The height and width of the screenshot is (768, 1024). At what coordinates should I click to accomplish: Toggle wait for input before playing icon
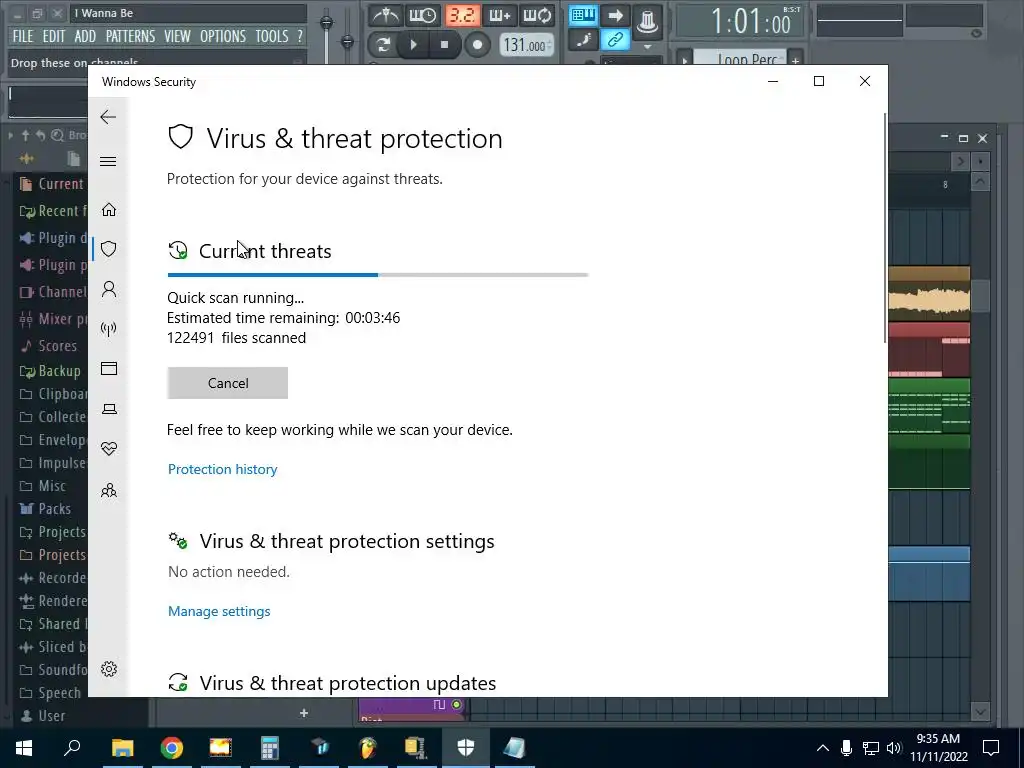coord(423,15)
